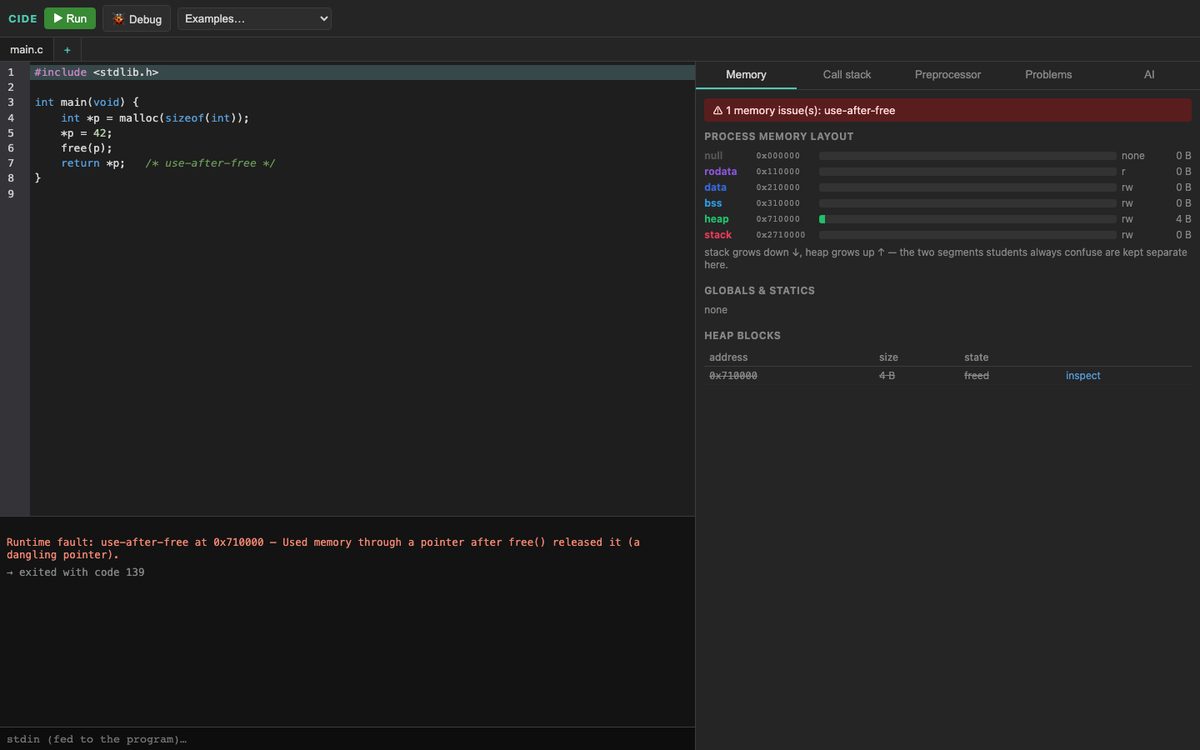Click the heap segment usage bar
This screenshot has height=750, width=1200.
point(967,219)
